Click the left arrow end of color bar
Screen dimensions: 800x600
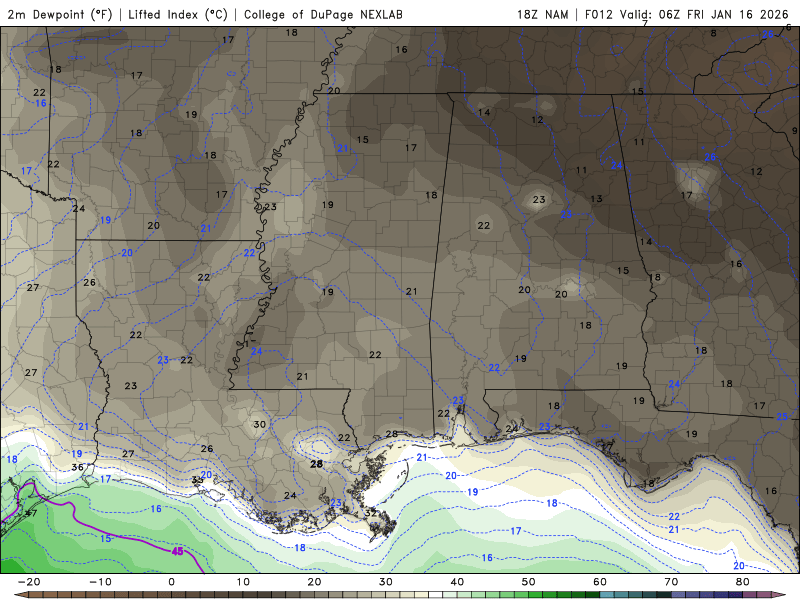(19, 595)
